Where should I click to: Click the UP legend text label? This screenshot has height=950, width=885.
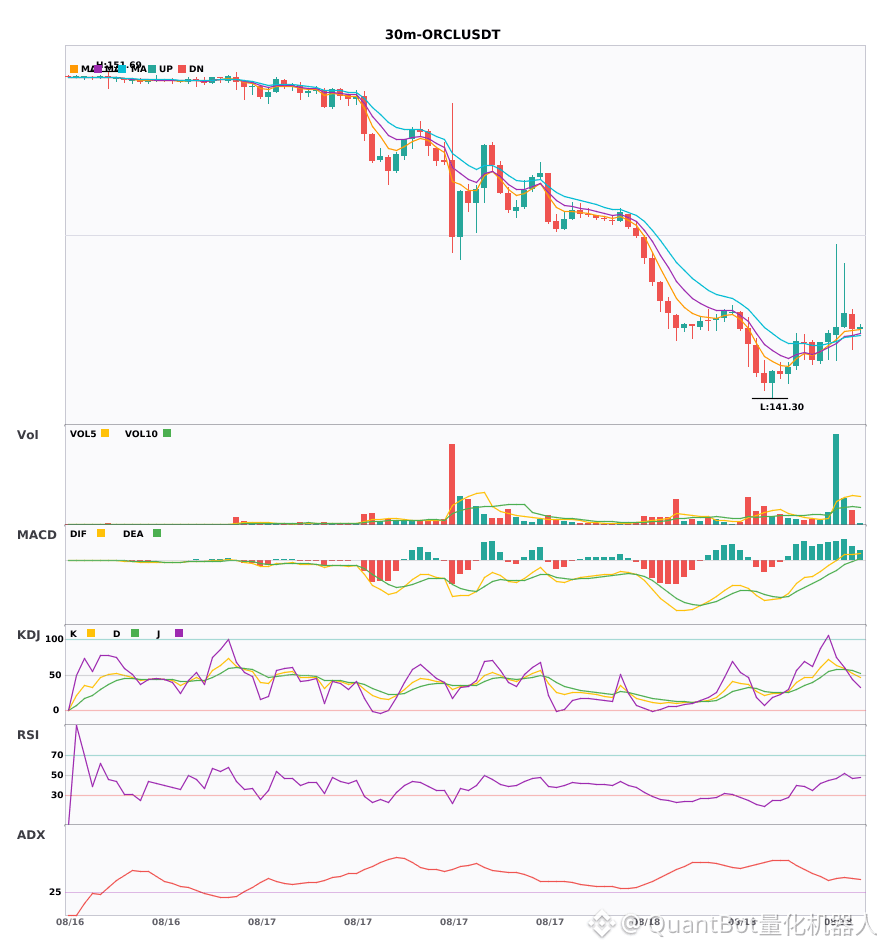coord(166,69)
